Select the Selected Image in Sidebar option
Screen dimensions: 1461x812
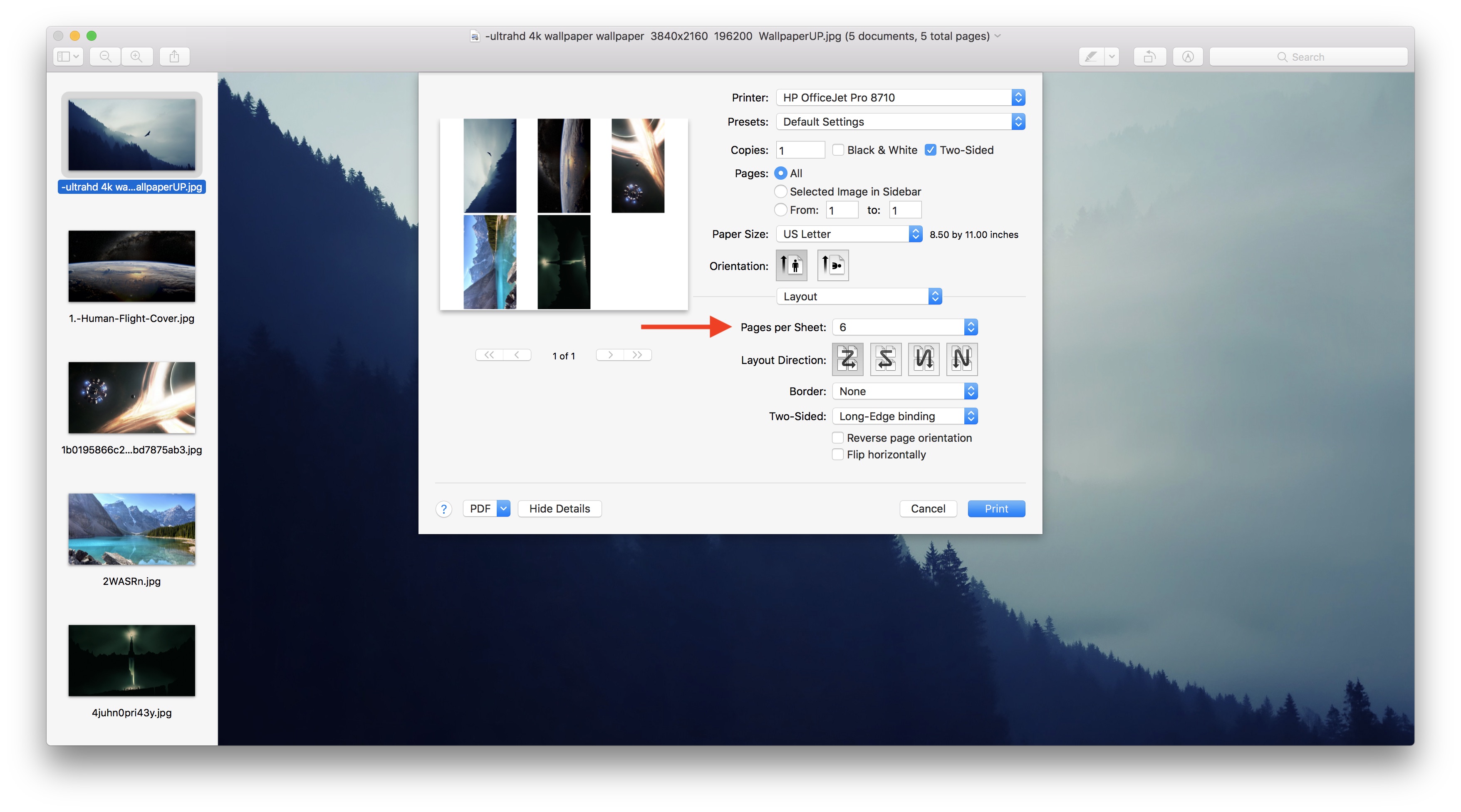(780, 191)
